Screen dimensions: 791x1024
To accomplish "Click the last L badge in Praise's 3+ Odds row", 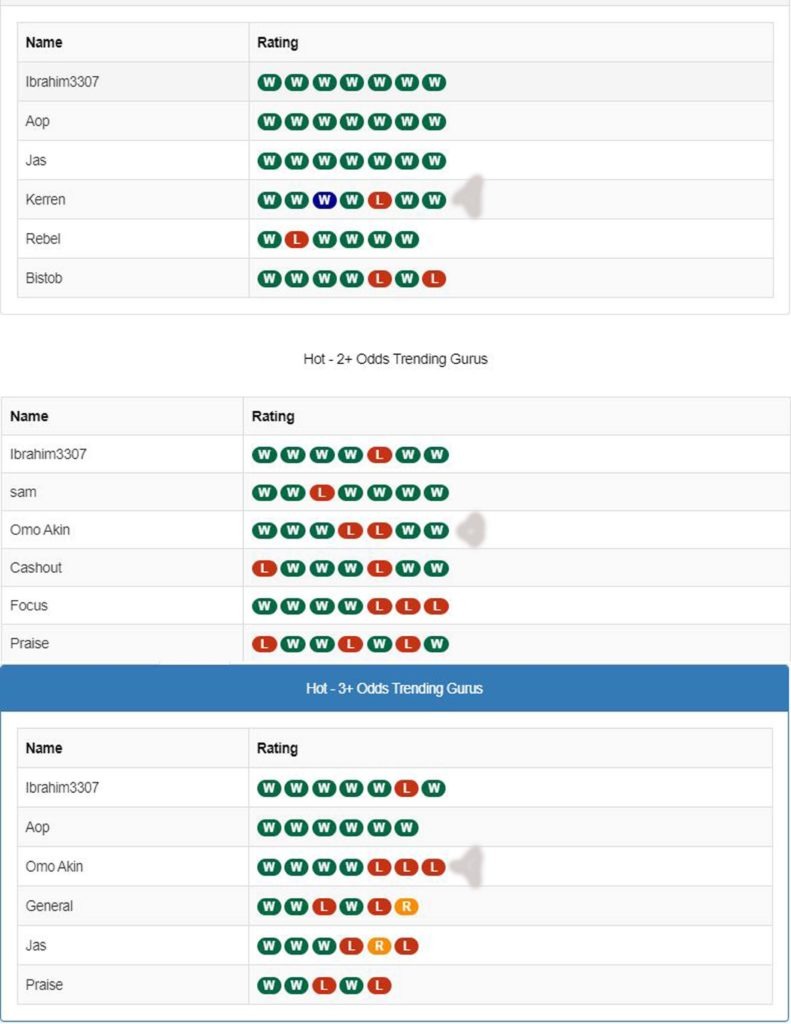I will (x=379, y=985).
